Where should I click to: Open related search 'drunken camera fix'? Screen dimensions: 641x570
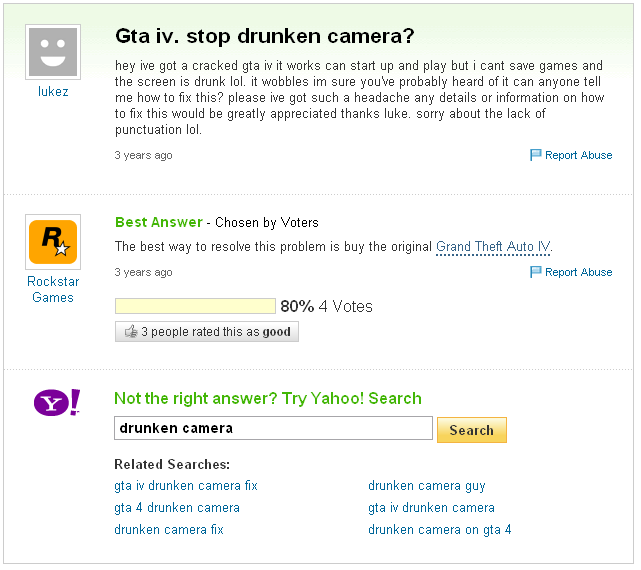click(169, 530)
